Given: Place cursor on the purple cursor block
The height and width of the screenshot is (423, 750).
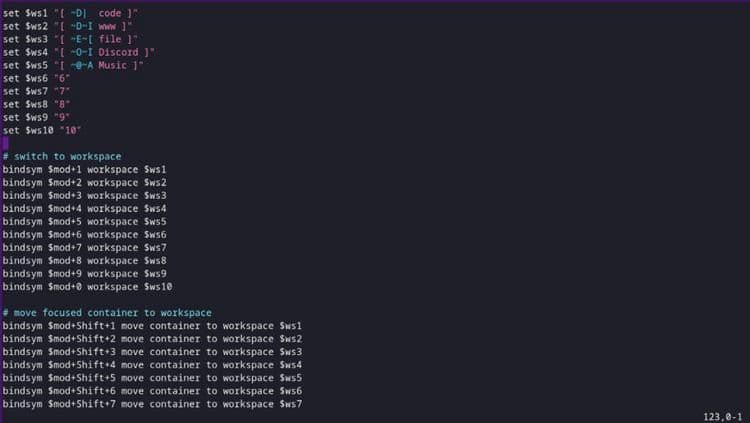Looking at the screenshot, I should (5, 143).
